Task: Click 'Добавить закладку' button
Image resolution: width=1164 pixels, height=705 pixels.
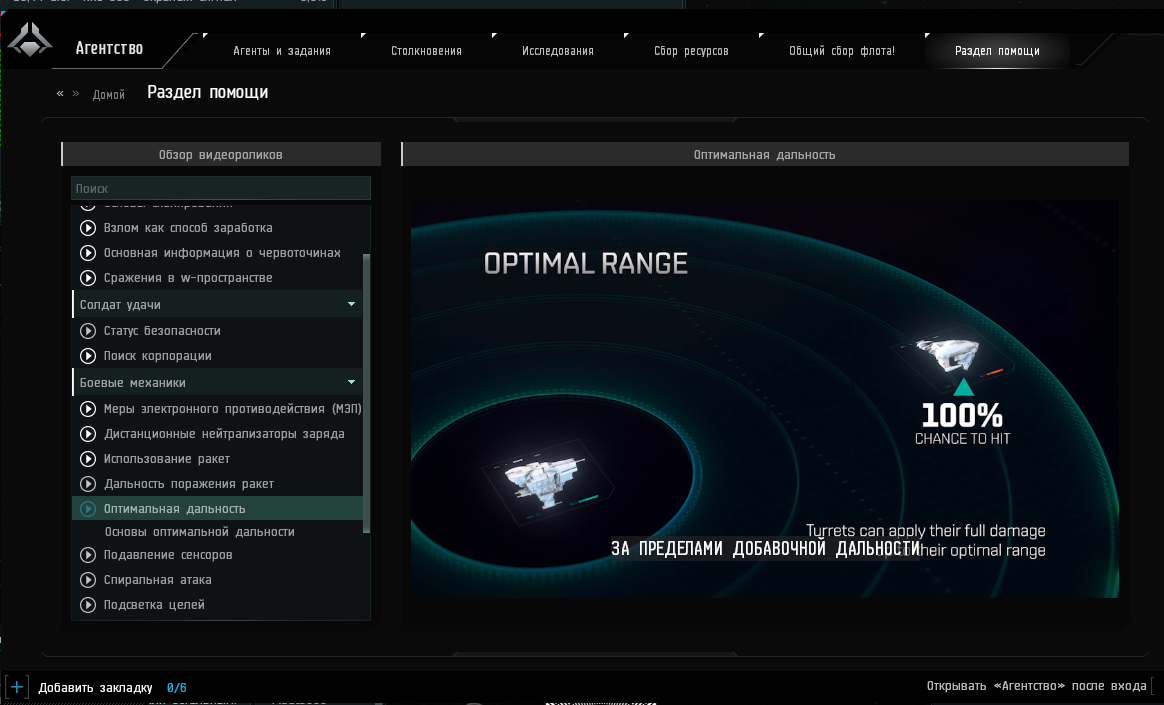Action: (95, 688)
